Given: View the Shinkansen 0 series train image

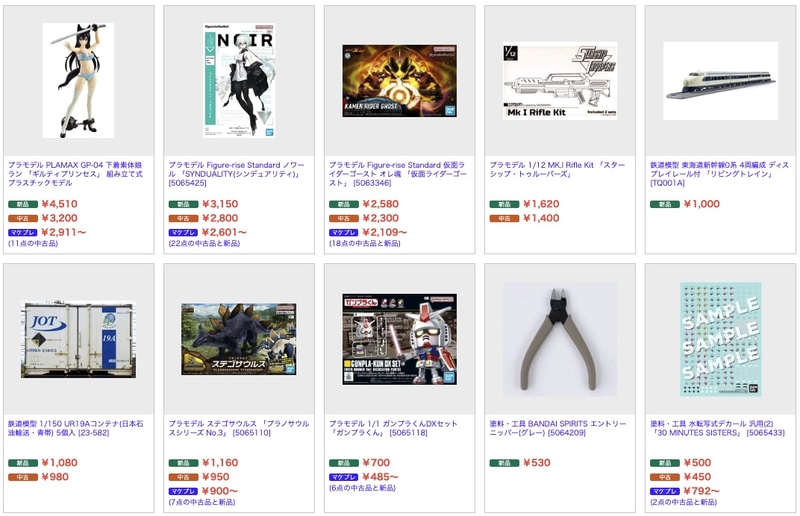Looking at the screenshot, I should point(720,81).
